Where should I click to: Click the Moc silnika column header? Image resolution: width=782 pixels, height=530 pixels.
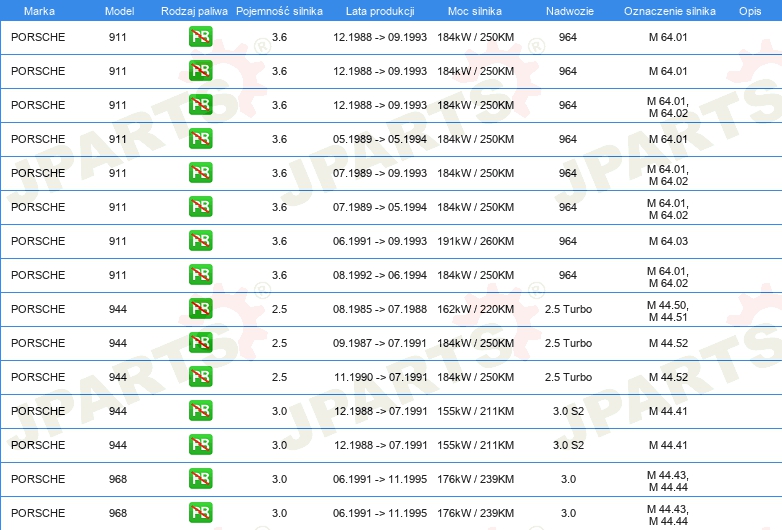pos(475,11)
